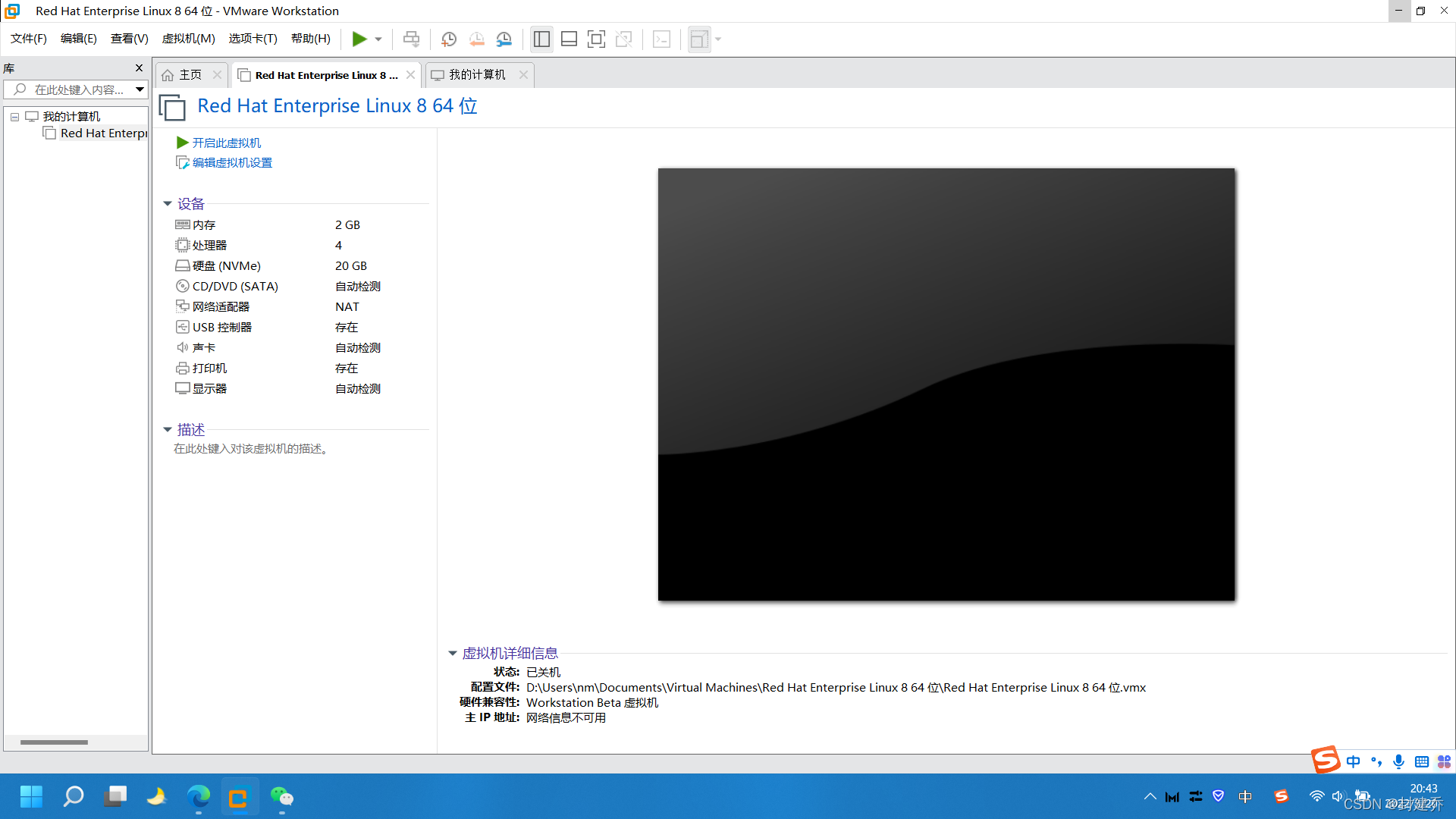Click the 编辑虚拟机设置 link
This screenshot has width=1456, height=819.
pos(231,163)
